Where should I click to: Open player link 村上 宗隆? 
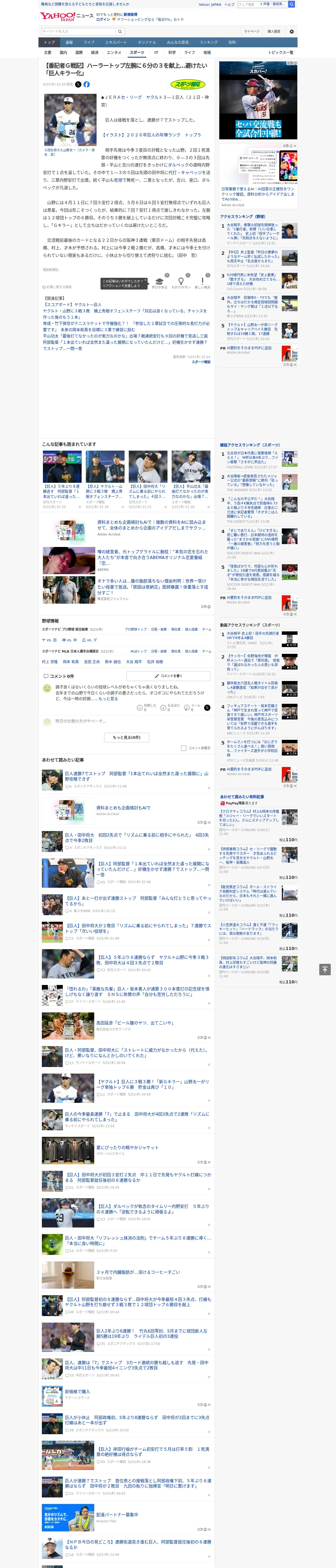tap(49, 662)
